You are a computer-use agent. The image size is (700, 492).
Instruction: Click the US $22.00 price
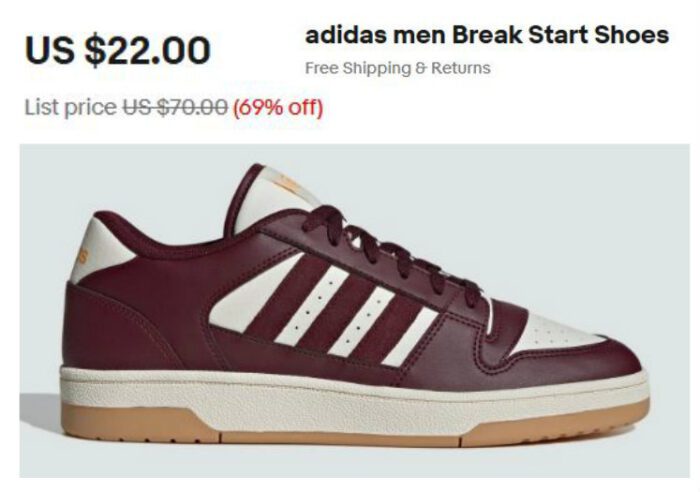pyautogui.click(x=118, y=50)
